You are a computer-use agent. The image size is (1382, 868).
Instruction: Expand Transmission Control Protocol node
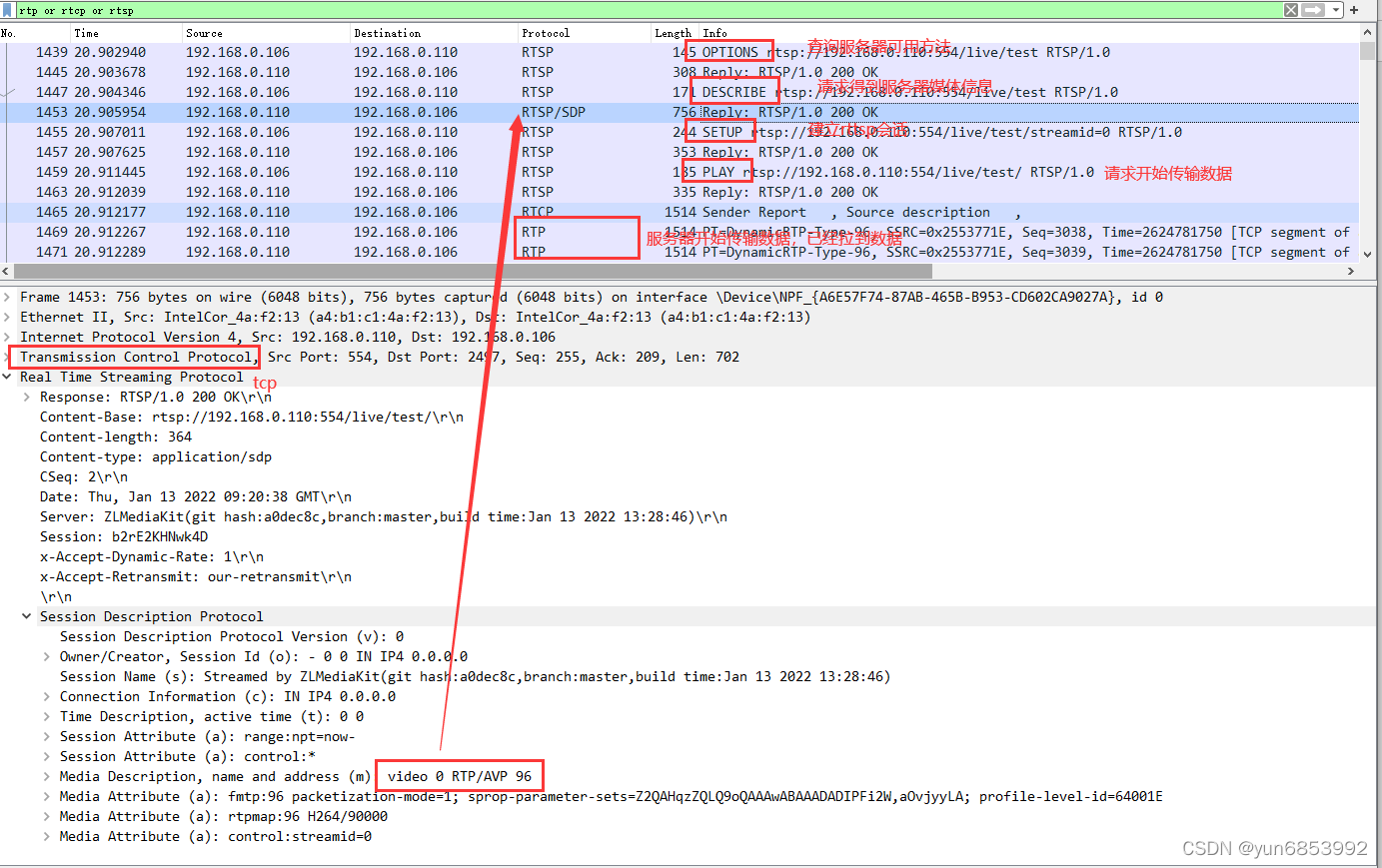pos(7,357)
